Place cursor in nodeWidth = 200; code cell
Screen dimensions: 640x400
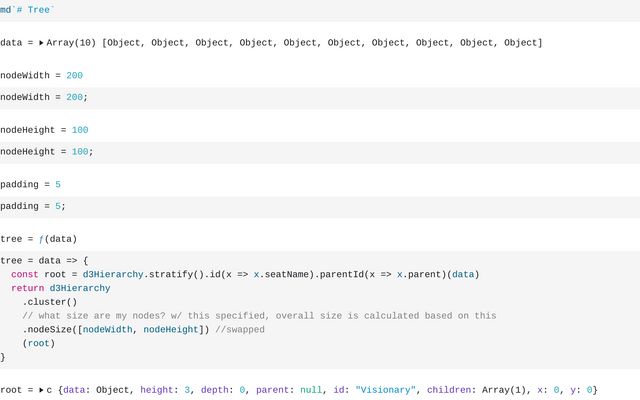coord(44,97)
